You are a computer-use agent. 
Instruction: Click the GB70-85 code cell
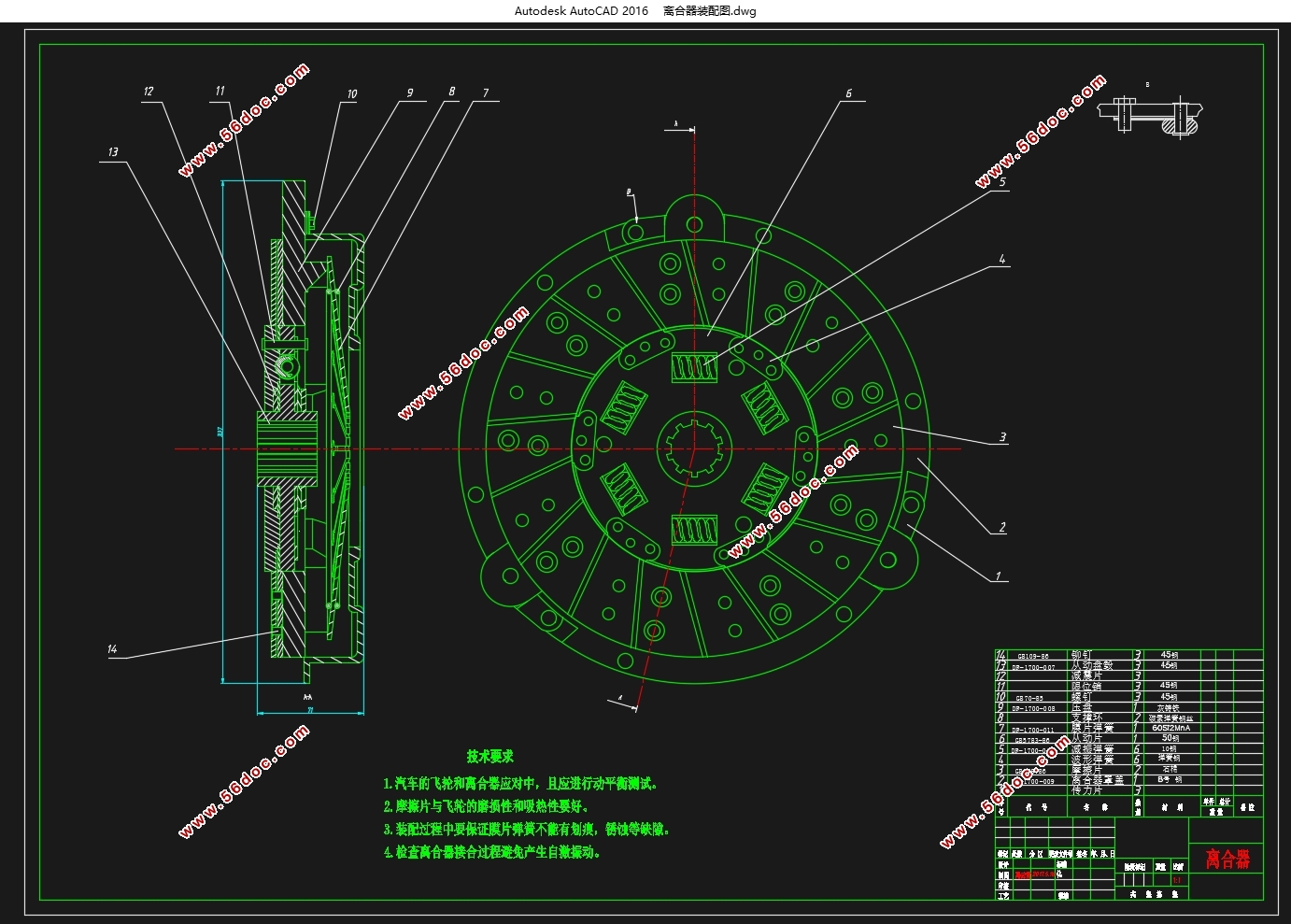point(1029,699)
